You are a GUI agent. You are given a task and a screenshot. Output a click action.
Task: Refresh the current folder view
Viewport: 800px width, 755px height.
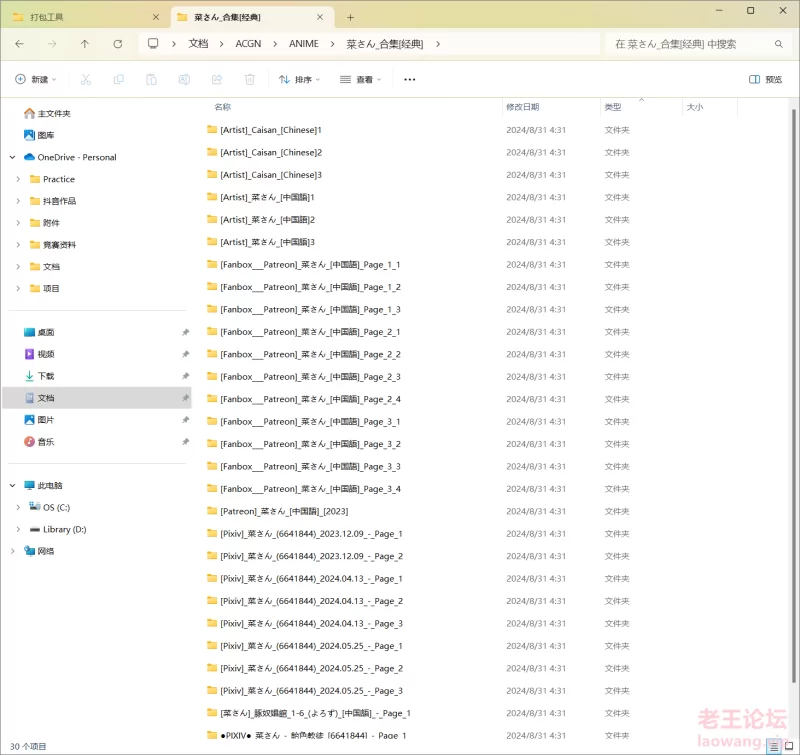click(117, 44)
